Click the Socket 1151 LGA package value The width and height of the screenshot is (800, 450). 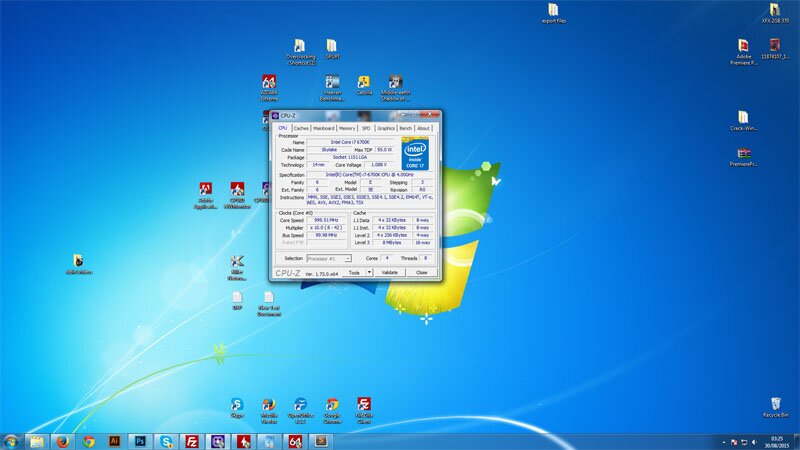pyautogui.click(x=351, y=157)
